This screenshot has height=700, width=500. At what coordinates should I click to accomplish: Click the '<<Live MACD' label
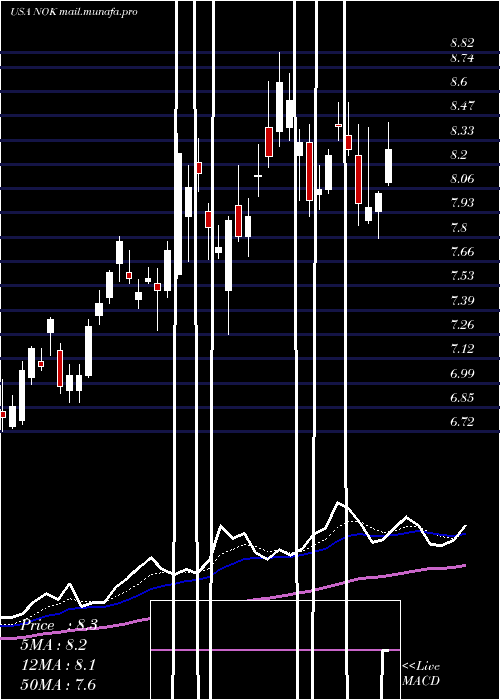coord(421,674)
